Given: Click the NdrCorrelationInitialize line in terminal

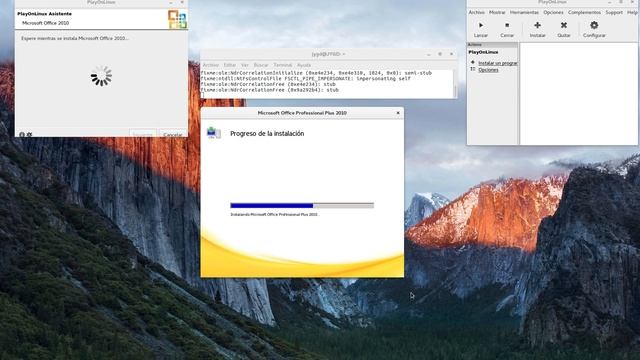Looking at the screenshot, I should pyautogui.click(x=316, y=73).
